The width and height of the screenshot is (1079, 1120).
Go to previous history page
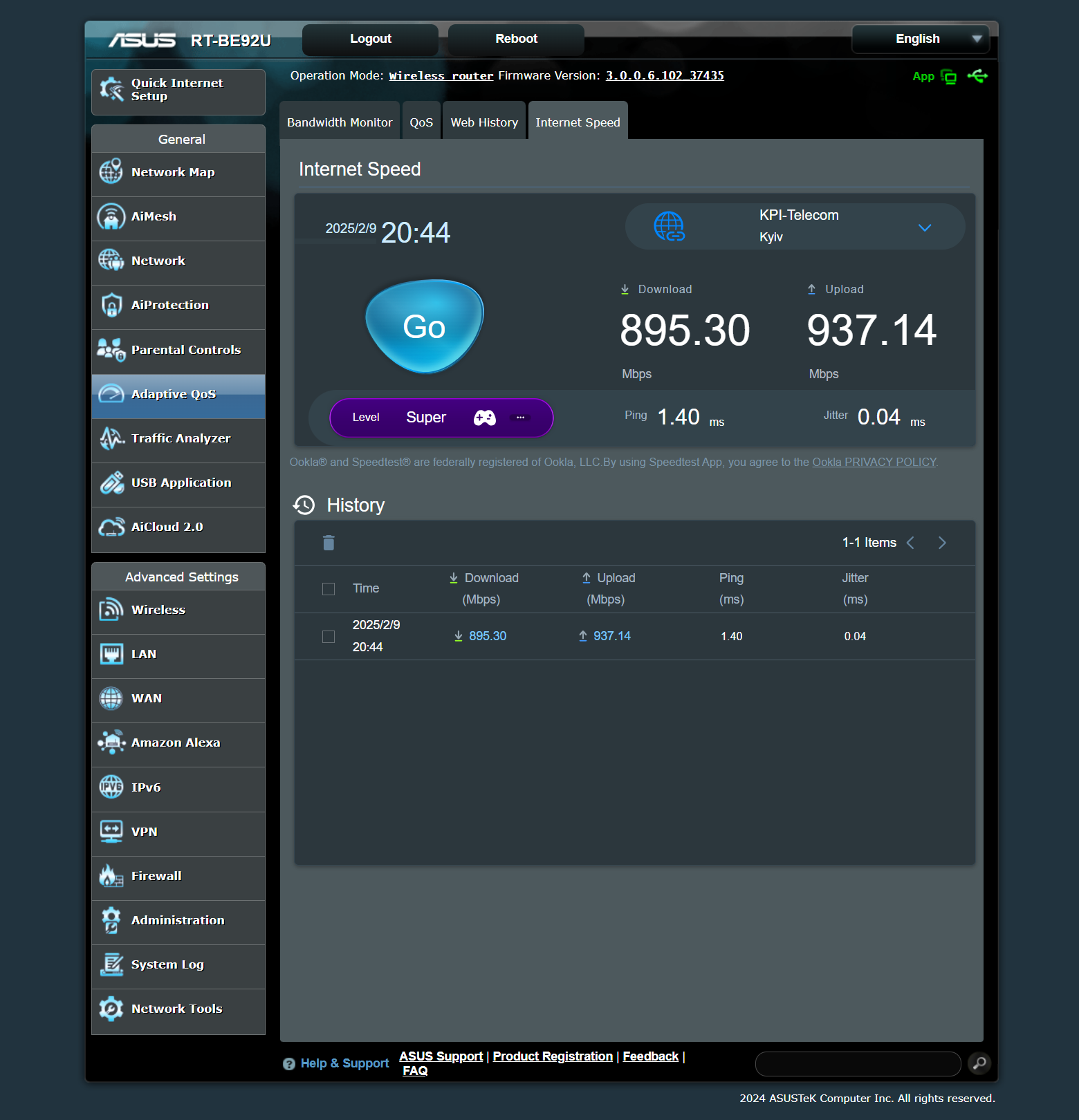coord(910,543)
